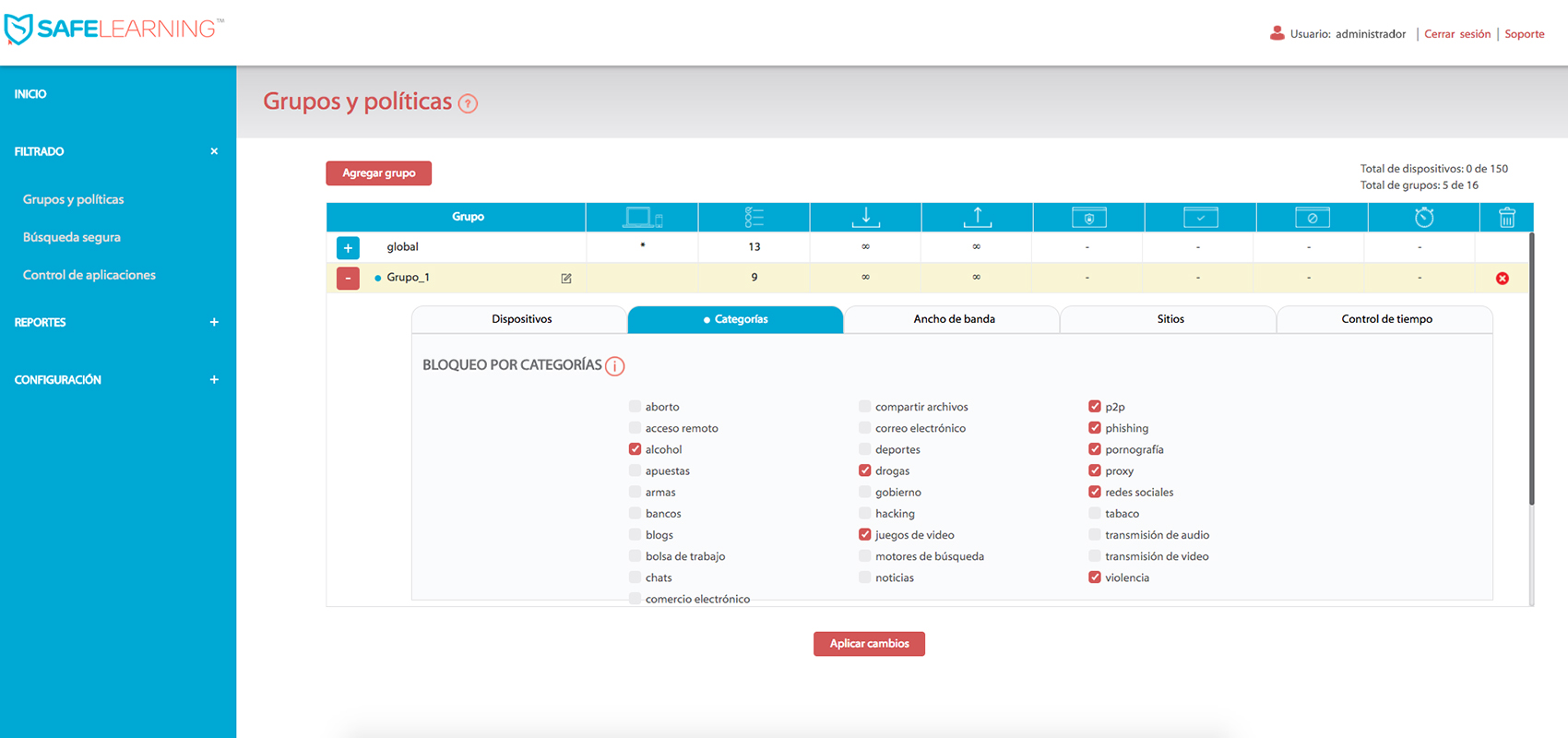
Task: Expand the Reportes sidebar section
Action: tap(214, 323)
